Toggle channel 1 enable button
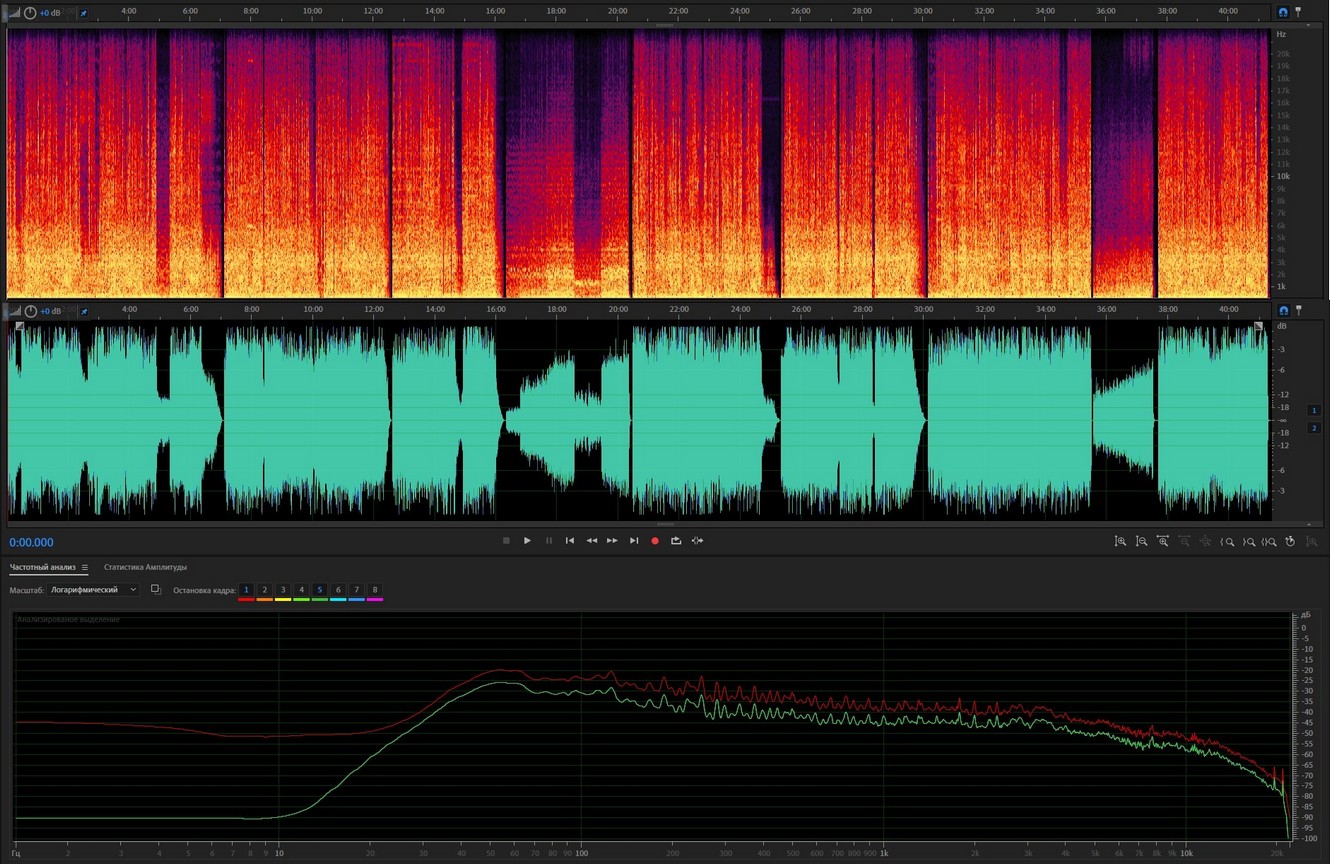The width and height of the screenshot is (1330, 864). coord(1313,411)
